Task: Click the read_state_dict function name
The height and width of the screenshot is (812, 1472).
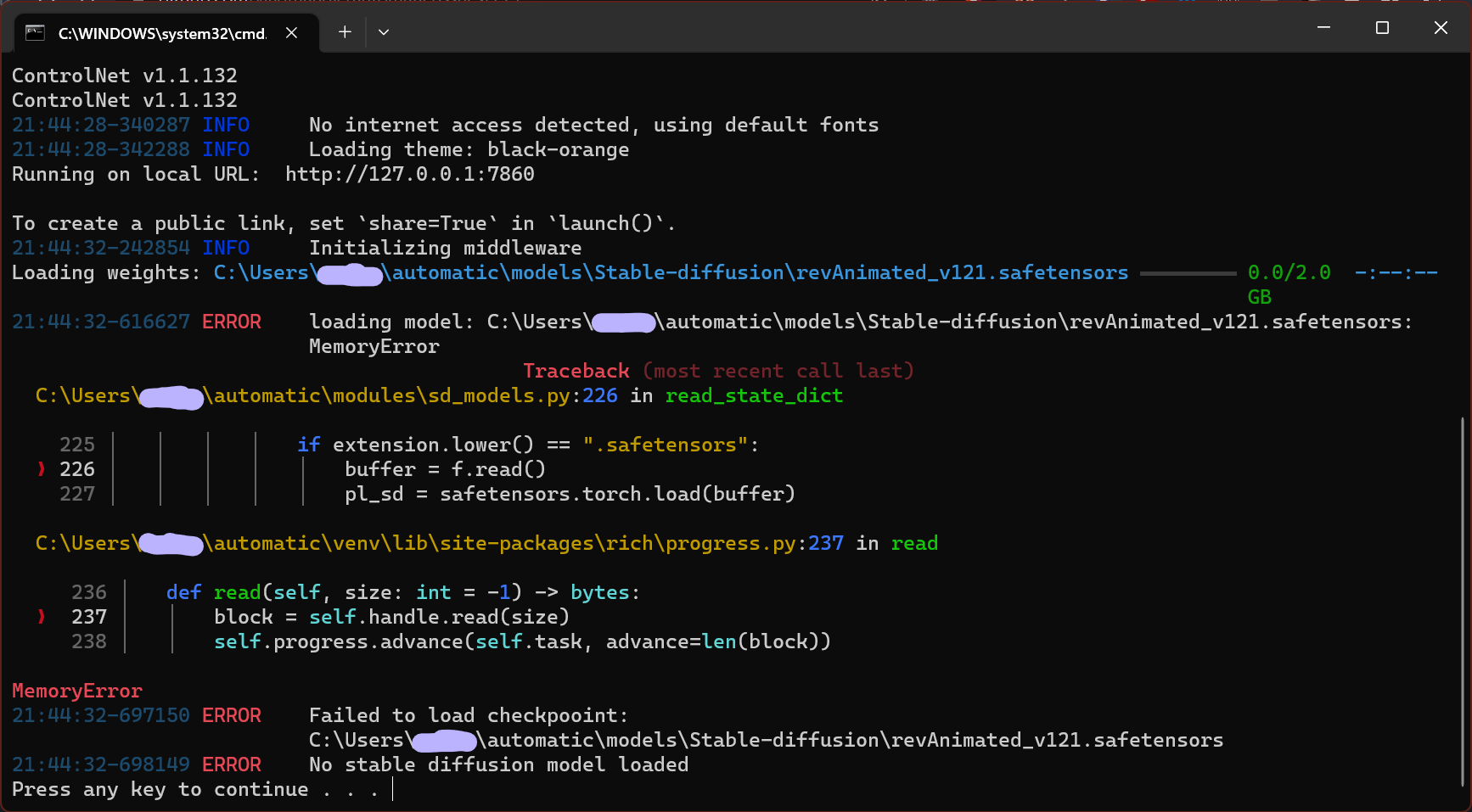Action: pos(754,395)
